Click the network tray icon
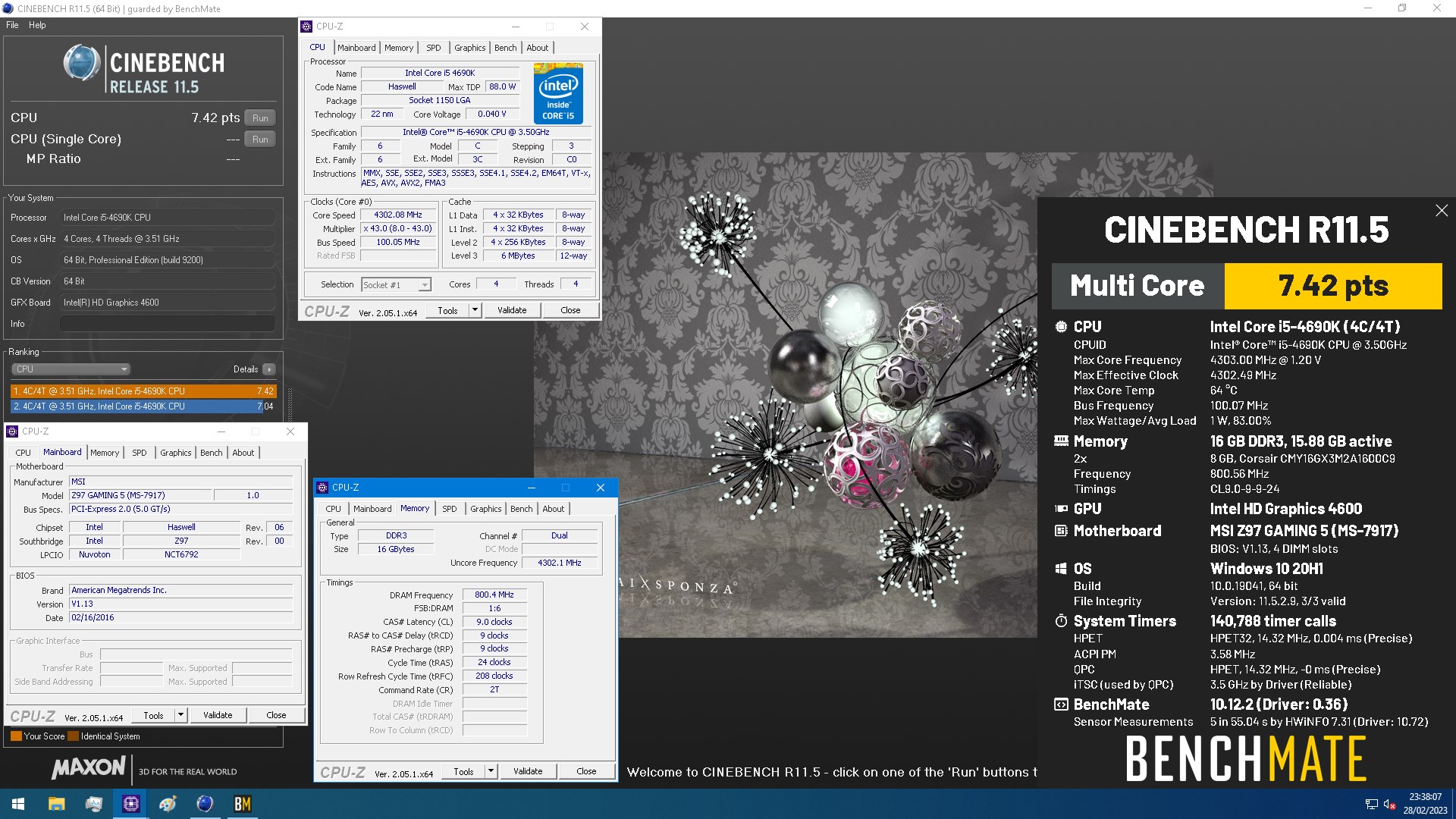 [1371, 804]
